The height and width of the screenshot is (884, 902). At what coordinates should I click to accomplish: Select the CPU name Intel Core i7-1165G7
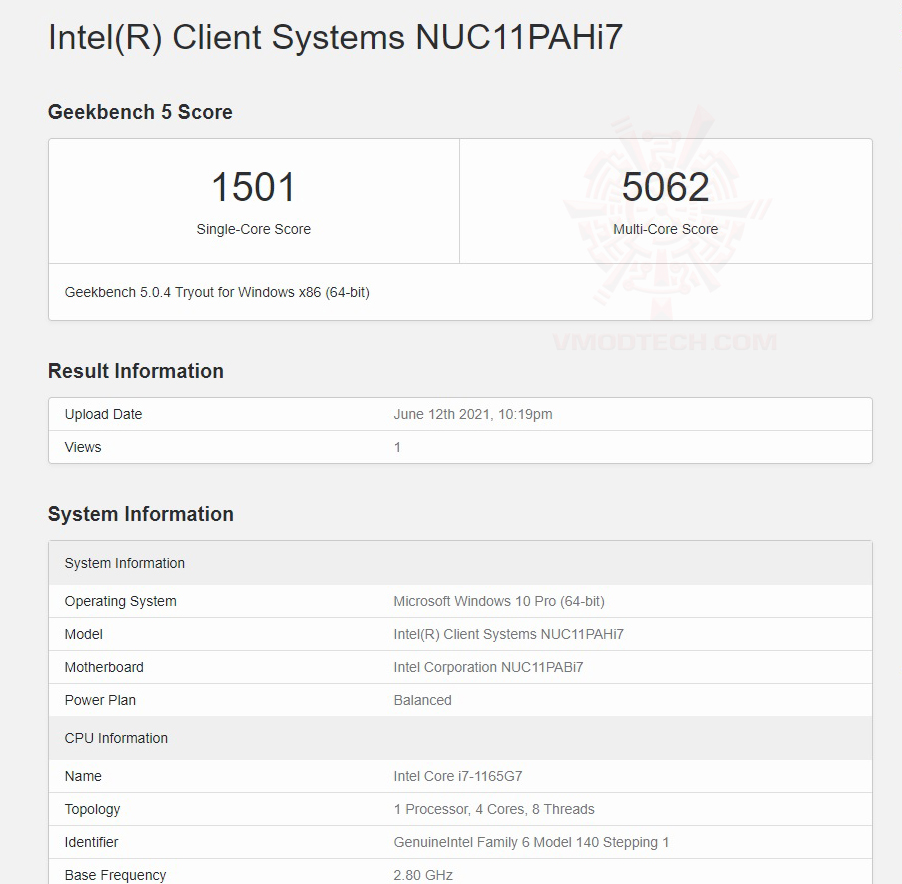tap(458, 776)
